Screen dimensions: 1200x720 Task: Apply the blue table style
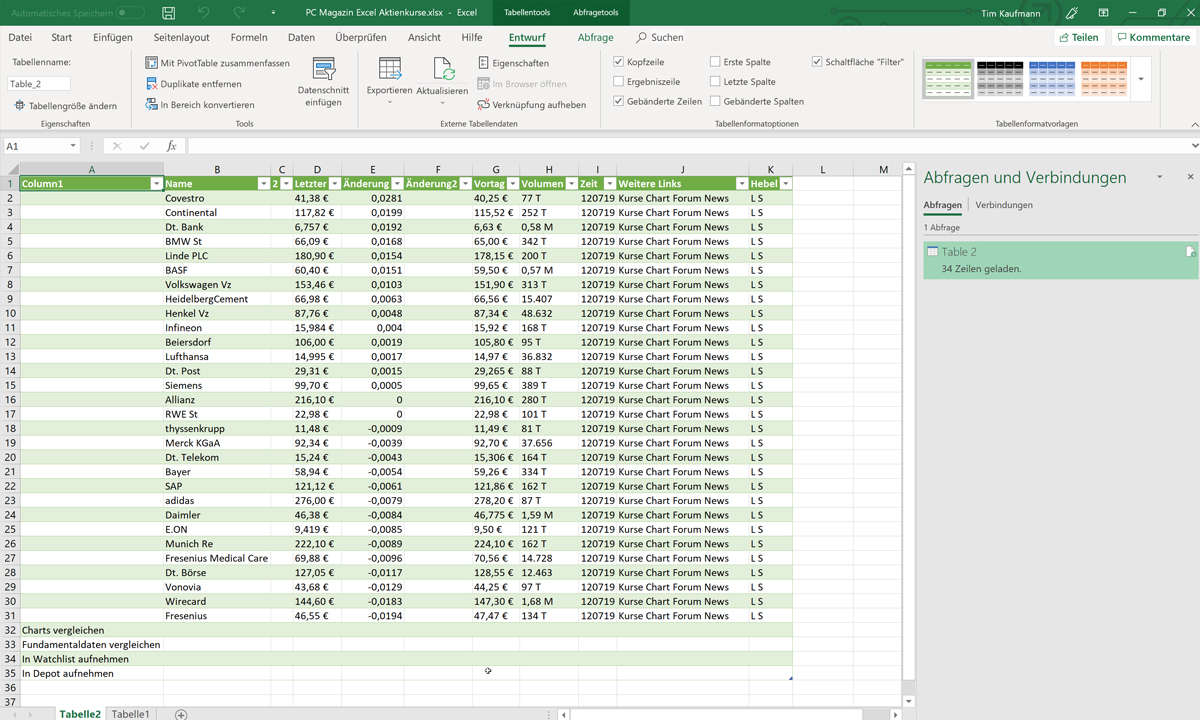(1052, 78)
